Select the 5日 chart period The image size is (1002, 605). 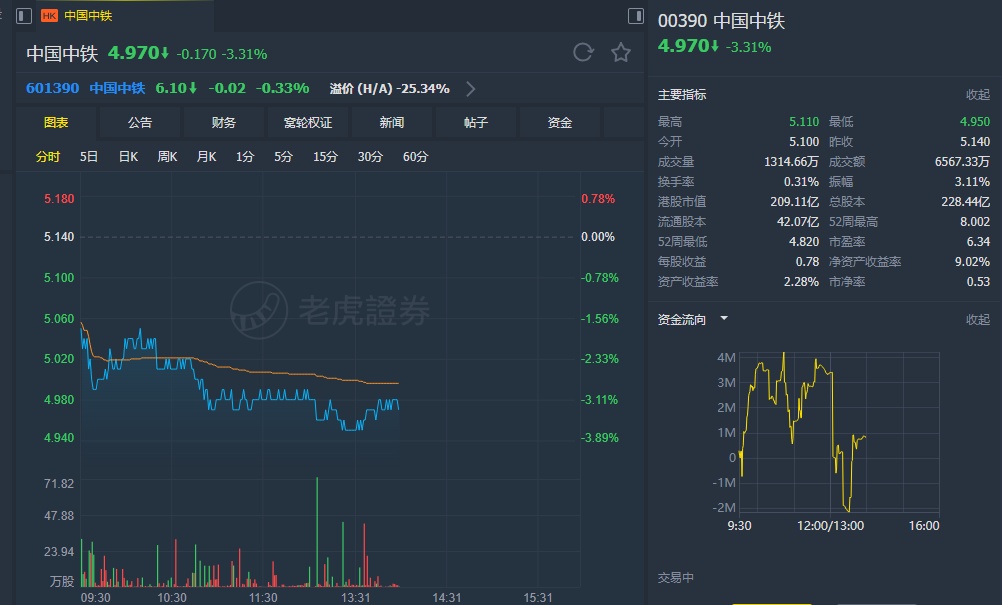pyautogui.click(x=89, y=157)
